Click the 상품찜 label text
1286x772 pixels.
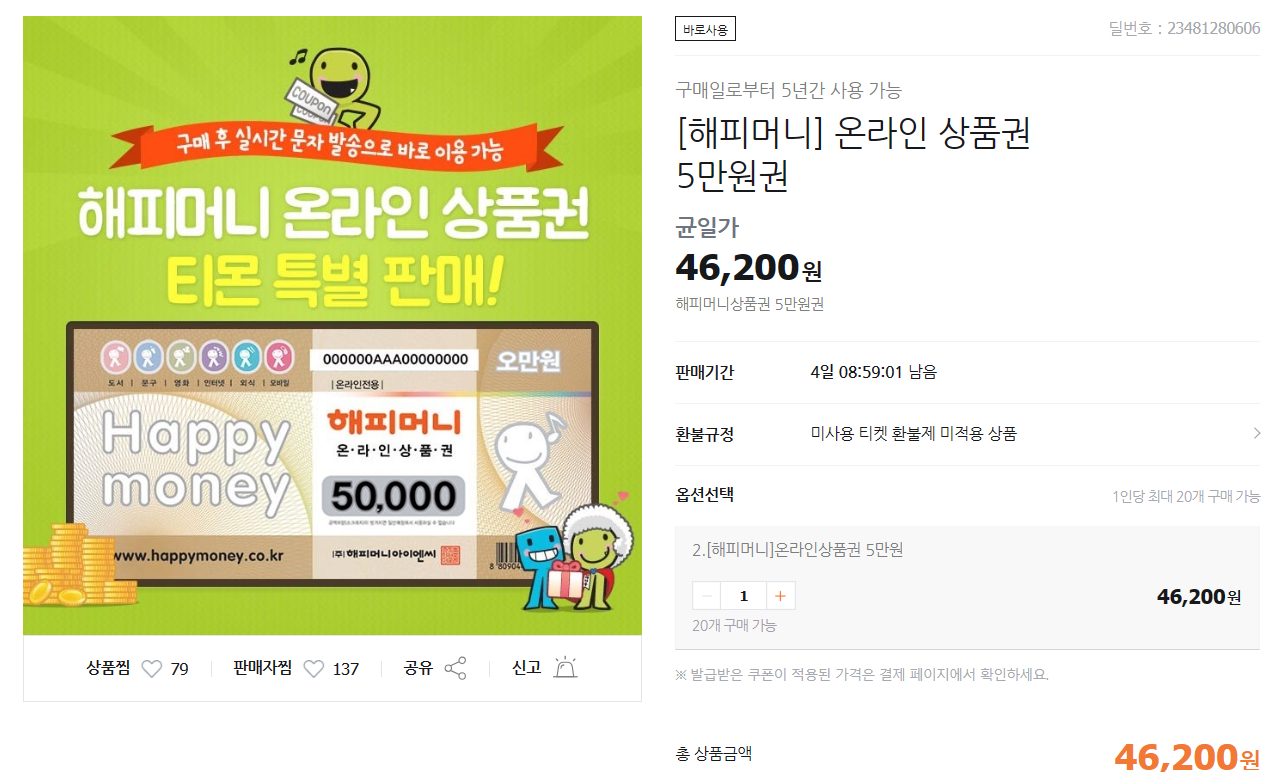pos(108,668)
